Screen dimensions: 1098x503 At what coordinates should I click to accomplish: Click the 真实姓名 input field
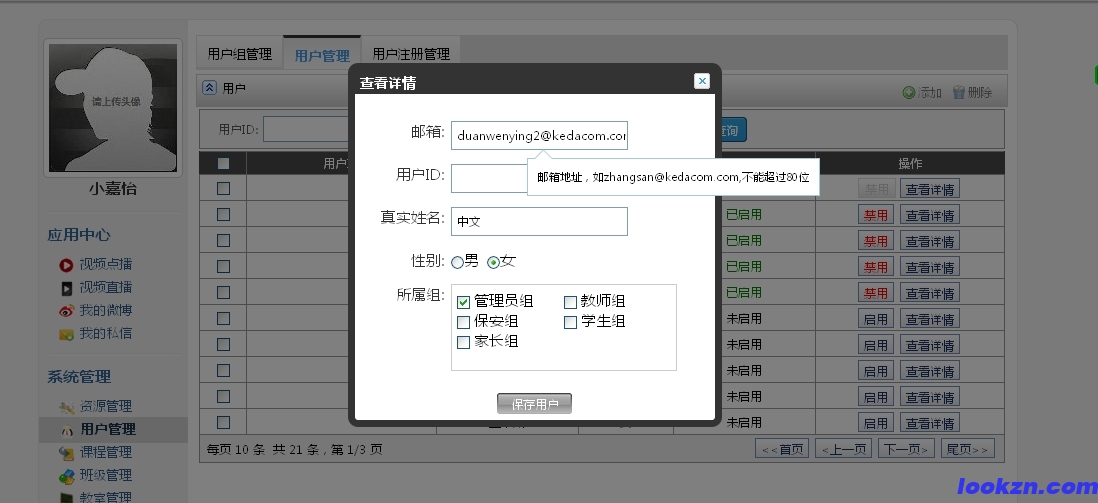(x=539, y=221)
